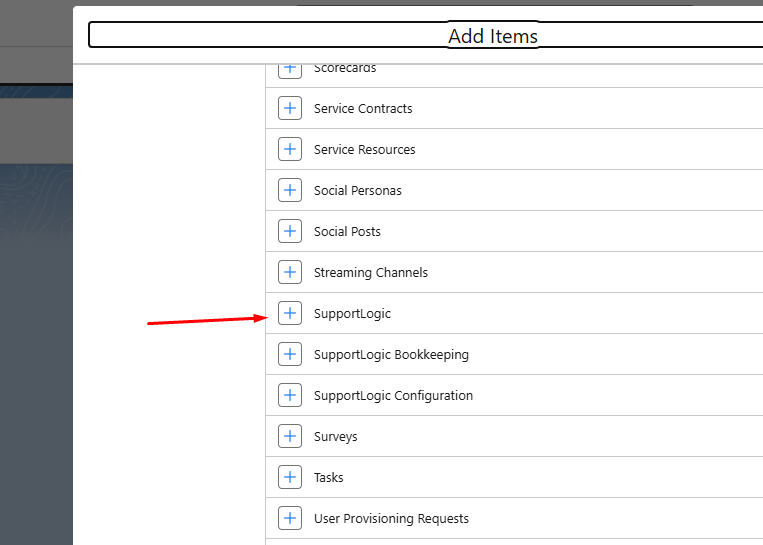Add the Social Posts item
763x545 pixels.
[x=290, y=231]
